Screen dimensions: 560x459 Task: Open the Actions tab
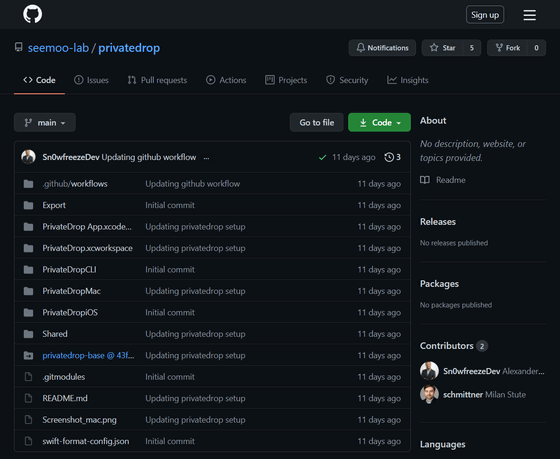tap(226, 80)
